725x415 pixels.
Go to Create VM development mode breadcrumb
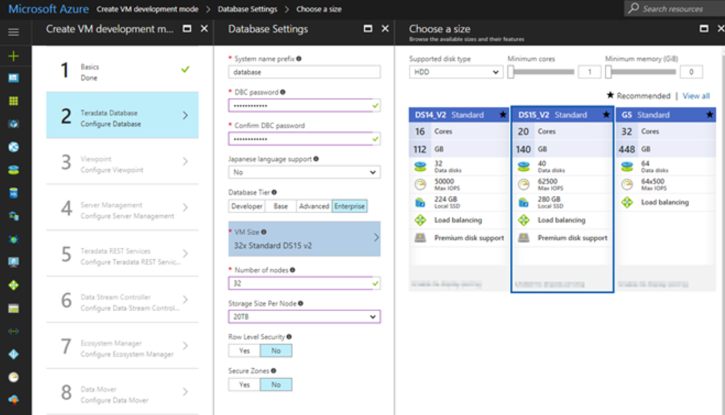147,9
